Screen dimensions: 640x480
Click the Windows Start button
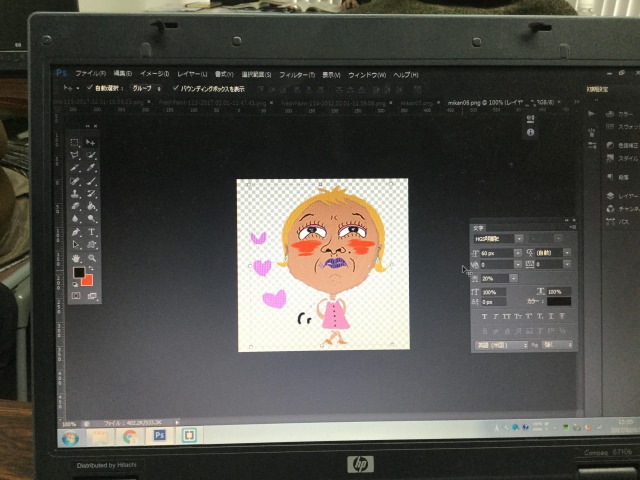pos(71,437)
